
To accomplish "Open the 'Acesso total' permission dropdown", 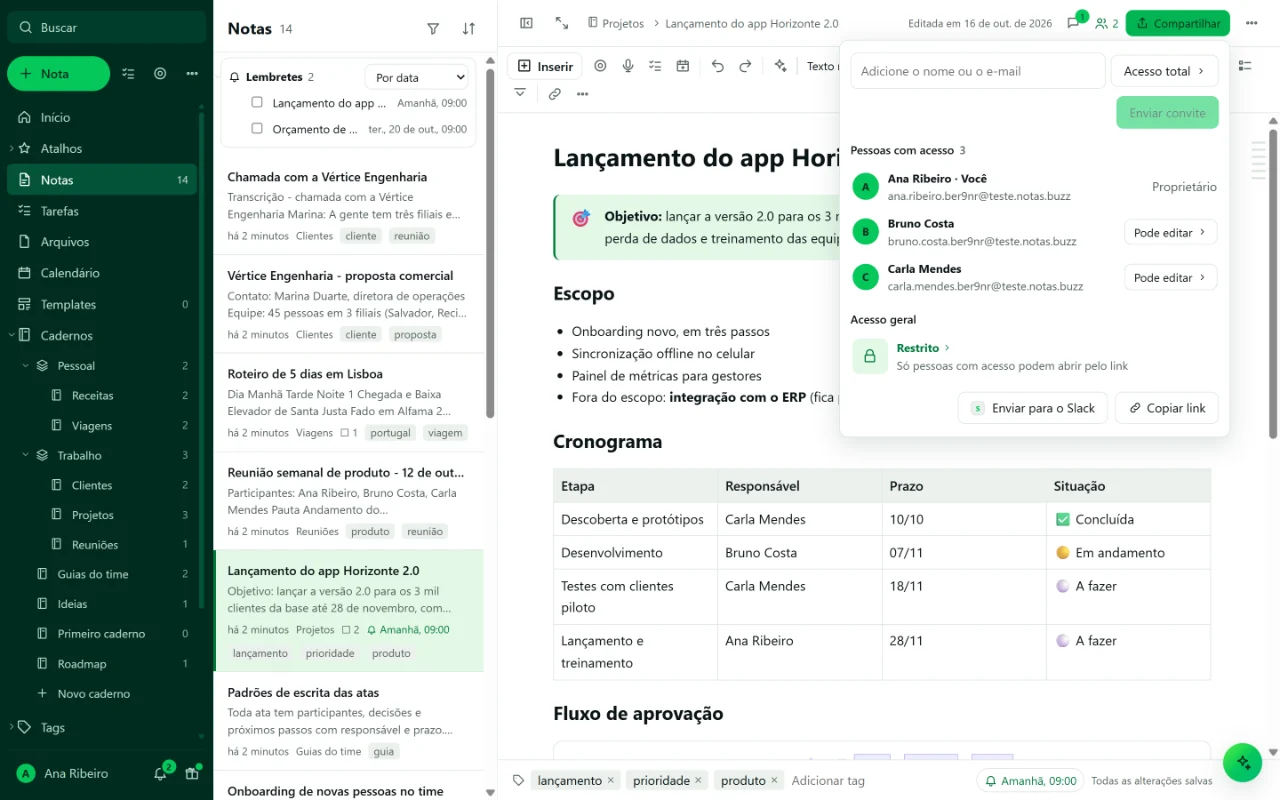I will pyautogui.click(x=1164, y=71).
